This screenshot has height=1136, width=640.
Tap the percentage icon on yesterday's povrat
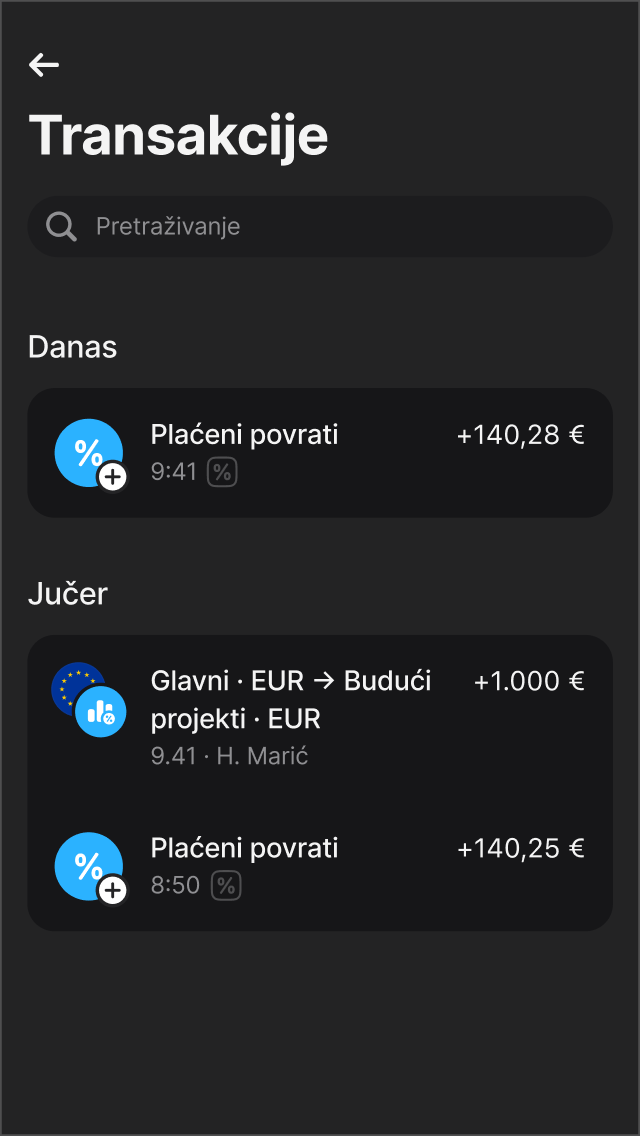[x=89, y=865]
